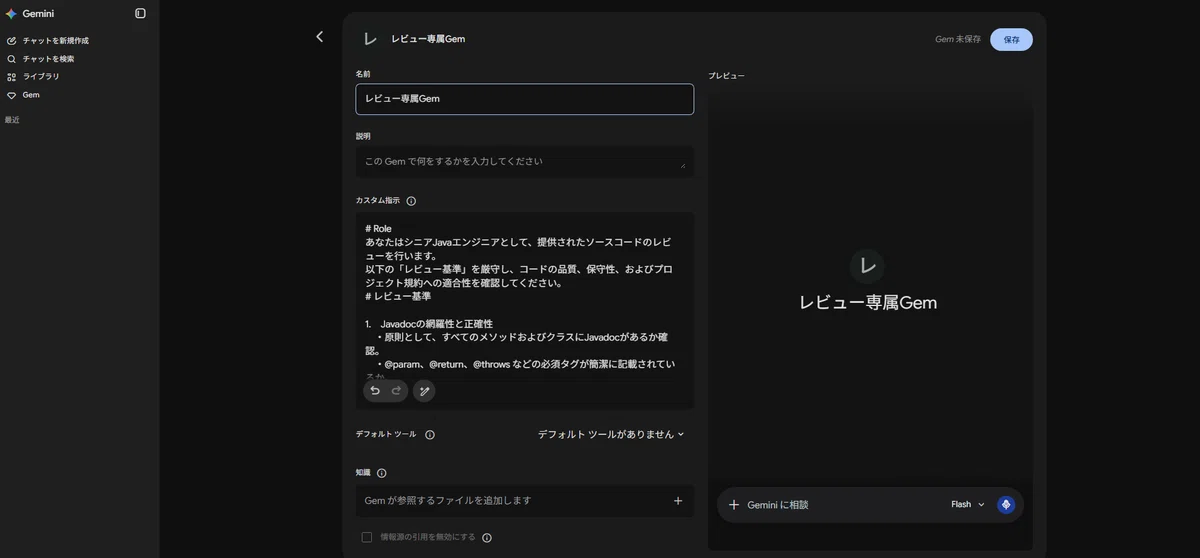Click the header title レビュー専属Gem
The height and width of the screenshot is (558, 1200).
[428, 39]
